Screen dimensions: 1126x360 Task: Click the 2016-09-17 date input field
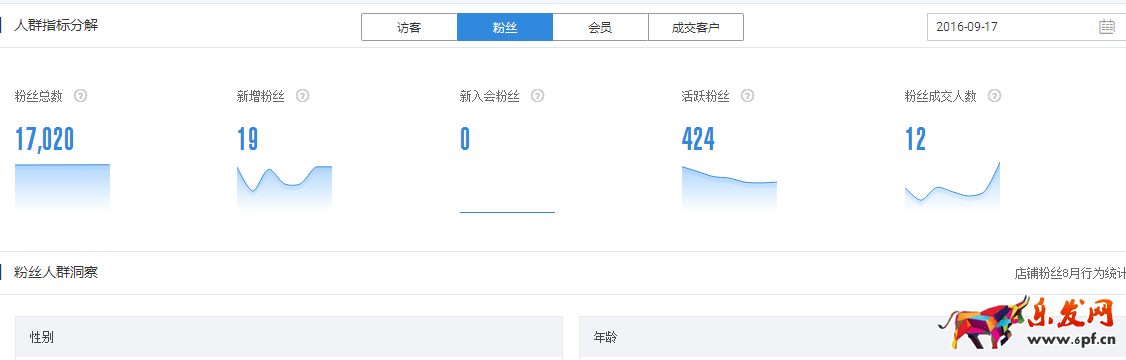(1026, 27)
